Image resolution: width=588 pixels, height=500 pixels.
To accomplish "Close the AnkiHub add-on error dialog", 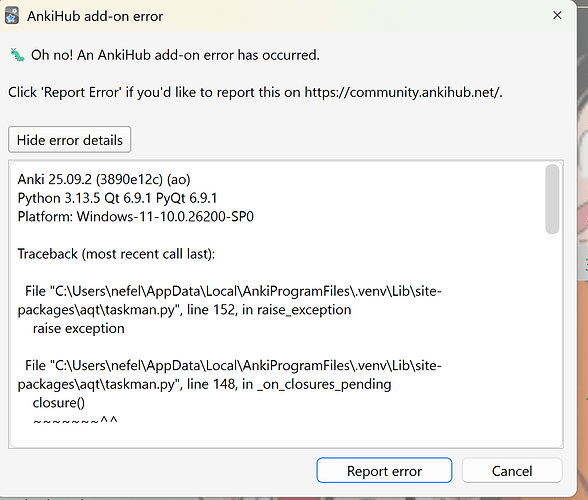I will (x=557, y=15).
